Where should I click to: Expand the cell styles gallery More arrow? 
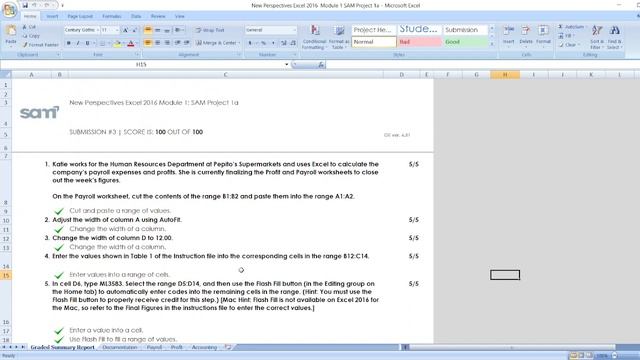(x=492, y=44)
